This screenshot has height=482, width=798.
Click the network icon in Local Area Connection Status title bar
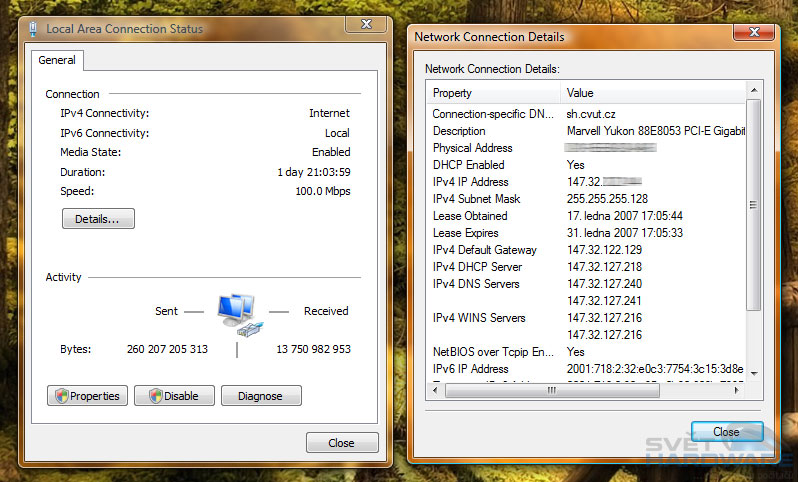point(36,29)
